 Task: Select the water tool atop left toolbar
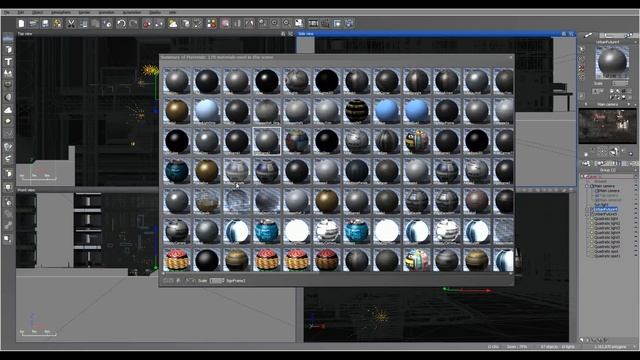click(x=8, y=38)
